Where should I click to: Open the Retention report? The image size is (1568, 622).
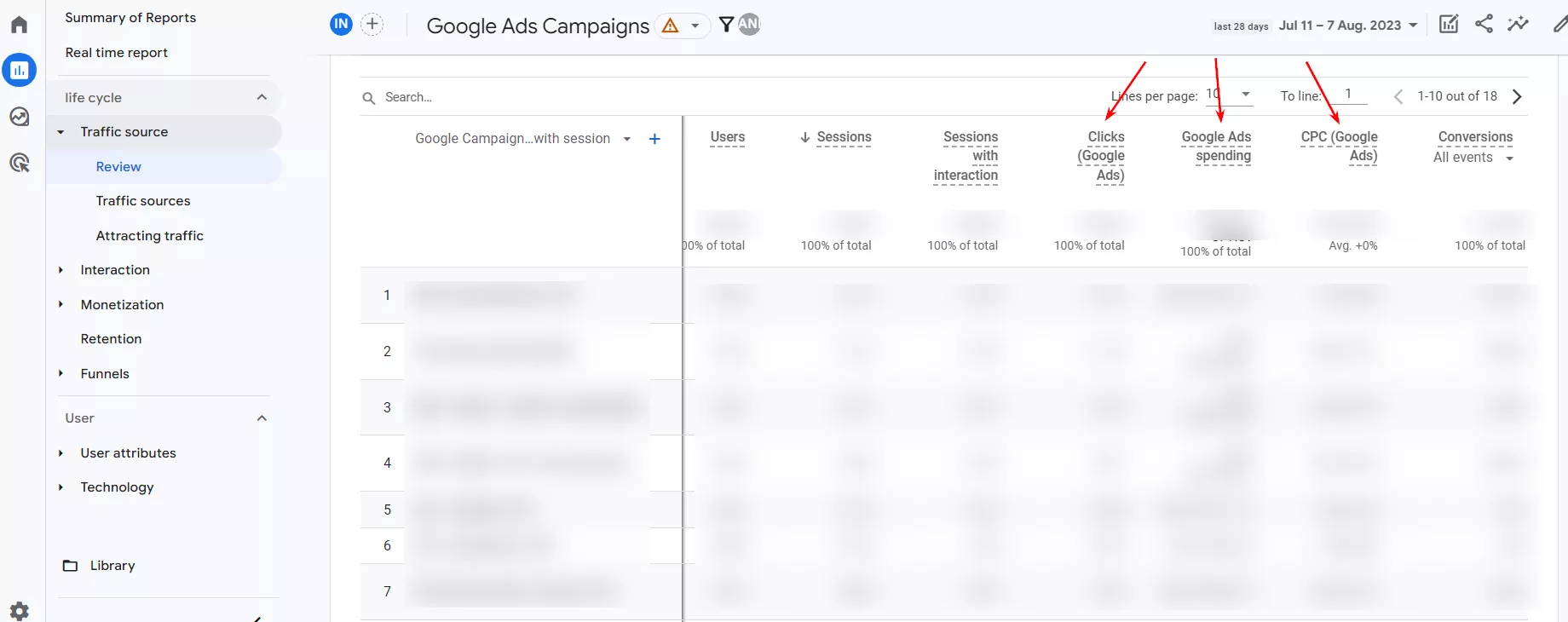(112, 339)
